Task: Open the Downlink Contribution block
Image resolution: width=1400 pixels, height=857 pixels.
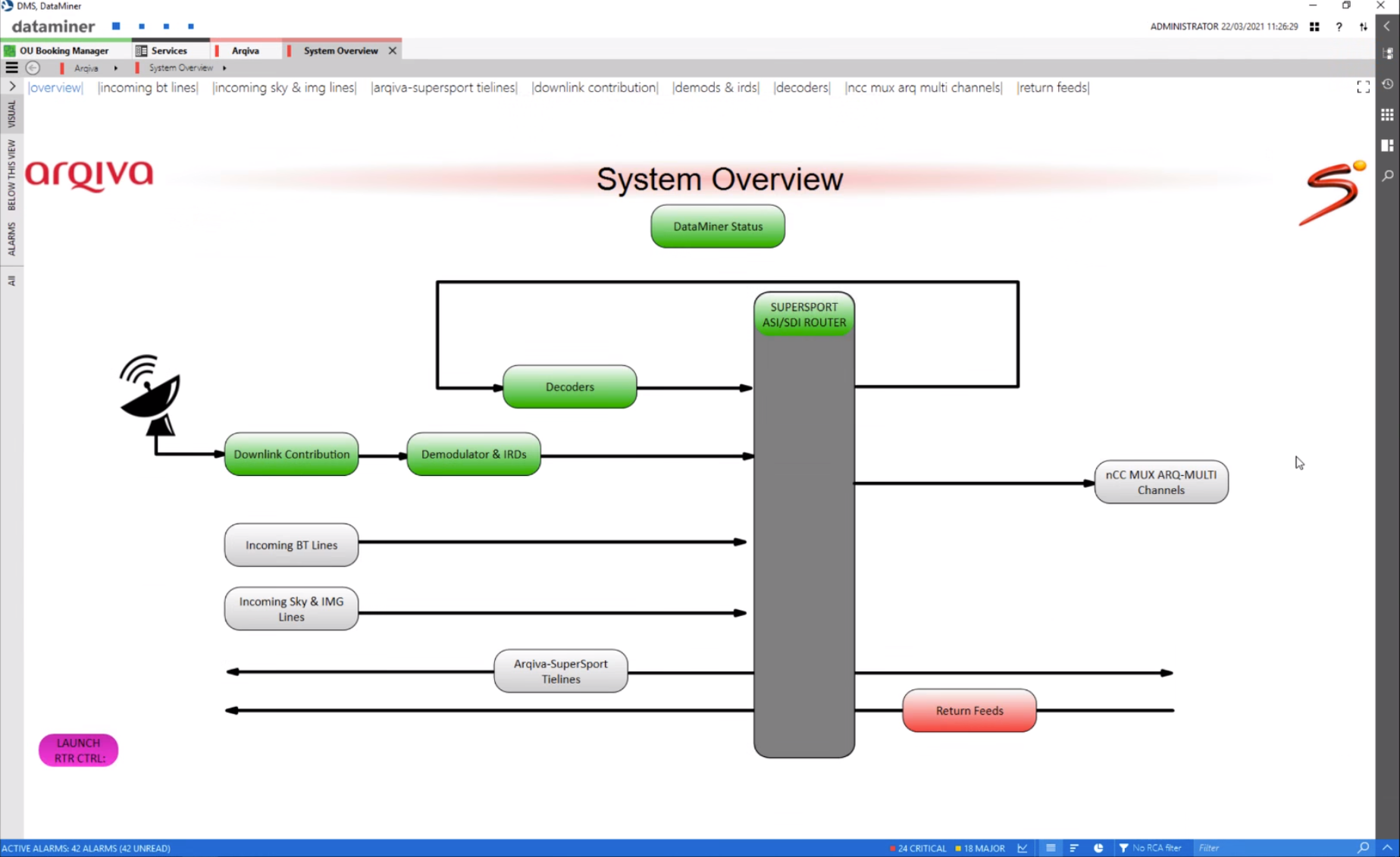Action: [x=292, y=455]
